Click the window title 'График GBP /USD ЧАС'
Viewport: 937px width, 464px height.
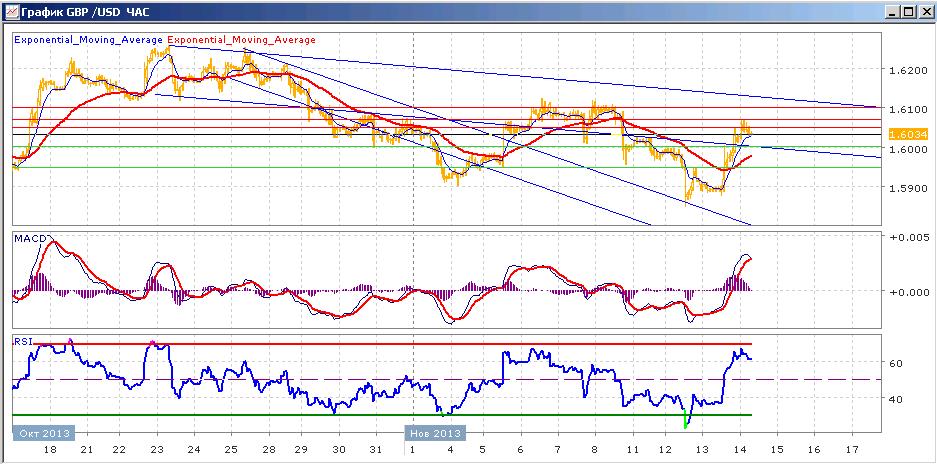(x=84, y=12)
